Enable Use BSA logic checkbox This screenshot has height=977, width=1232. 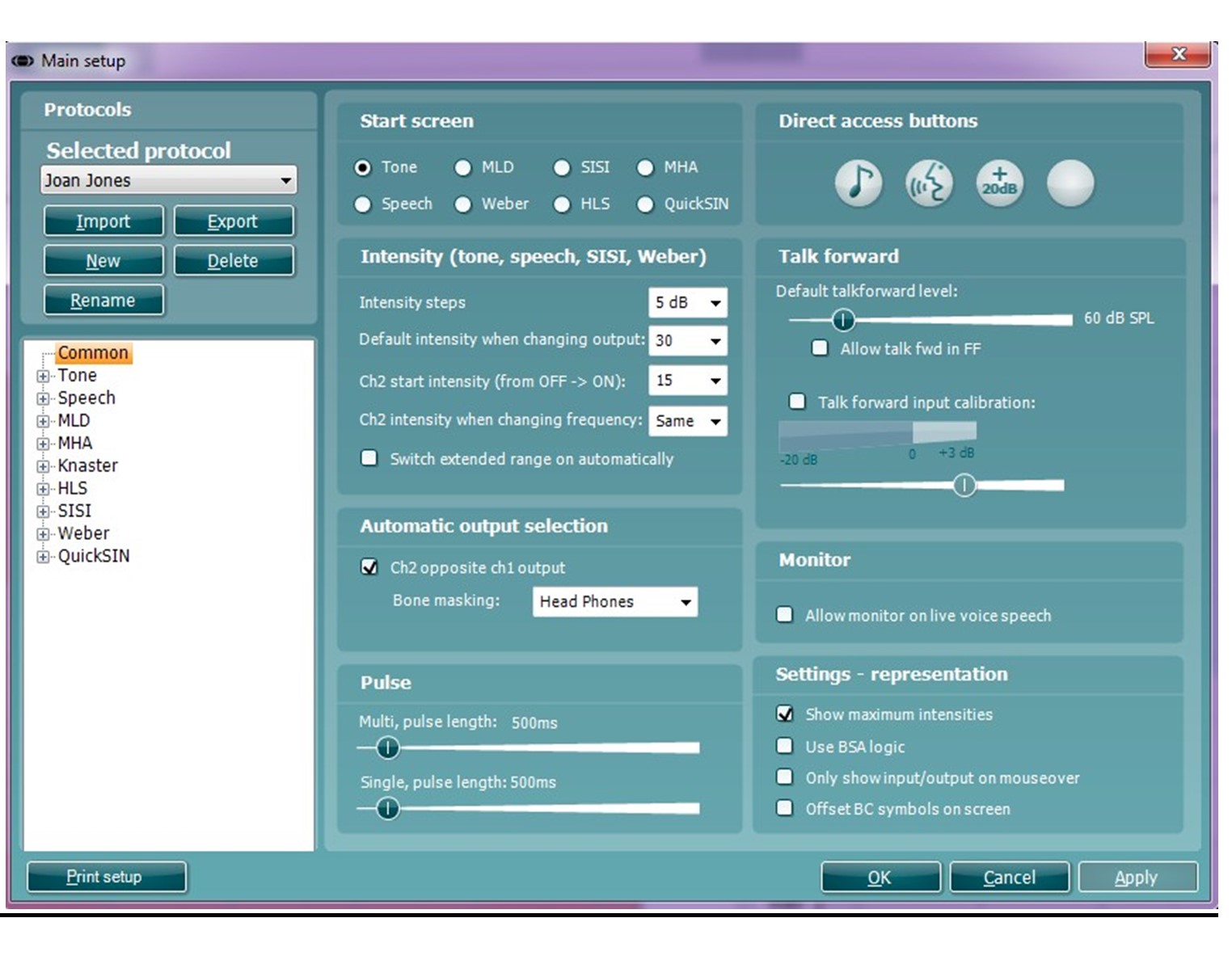tap(784, 746)
